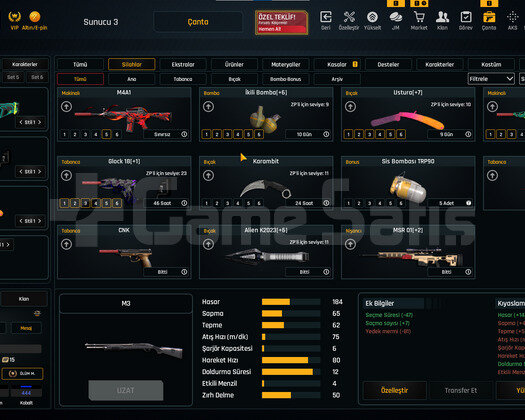
Task: Filter weapons by the Tabanca sub-tab
Action: [x=183, y=79]
